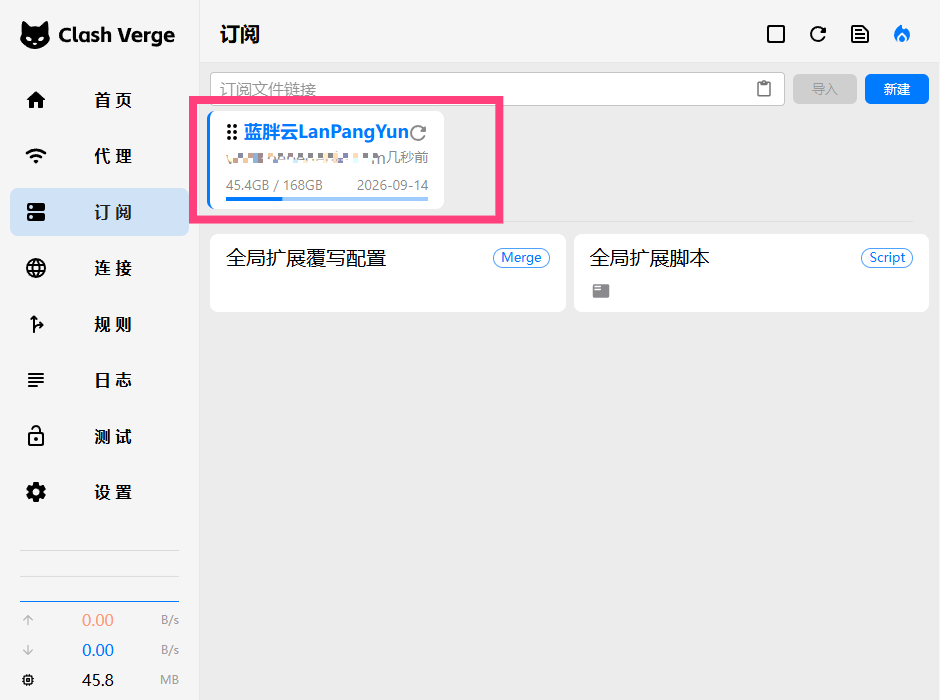Switch to 连接 connections page
940x700 pixels.
tap(99, 268)
